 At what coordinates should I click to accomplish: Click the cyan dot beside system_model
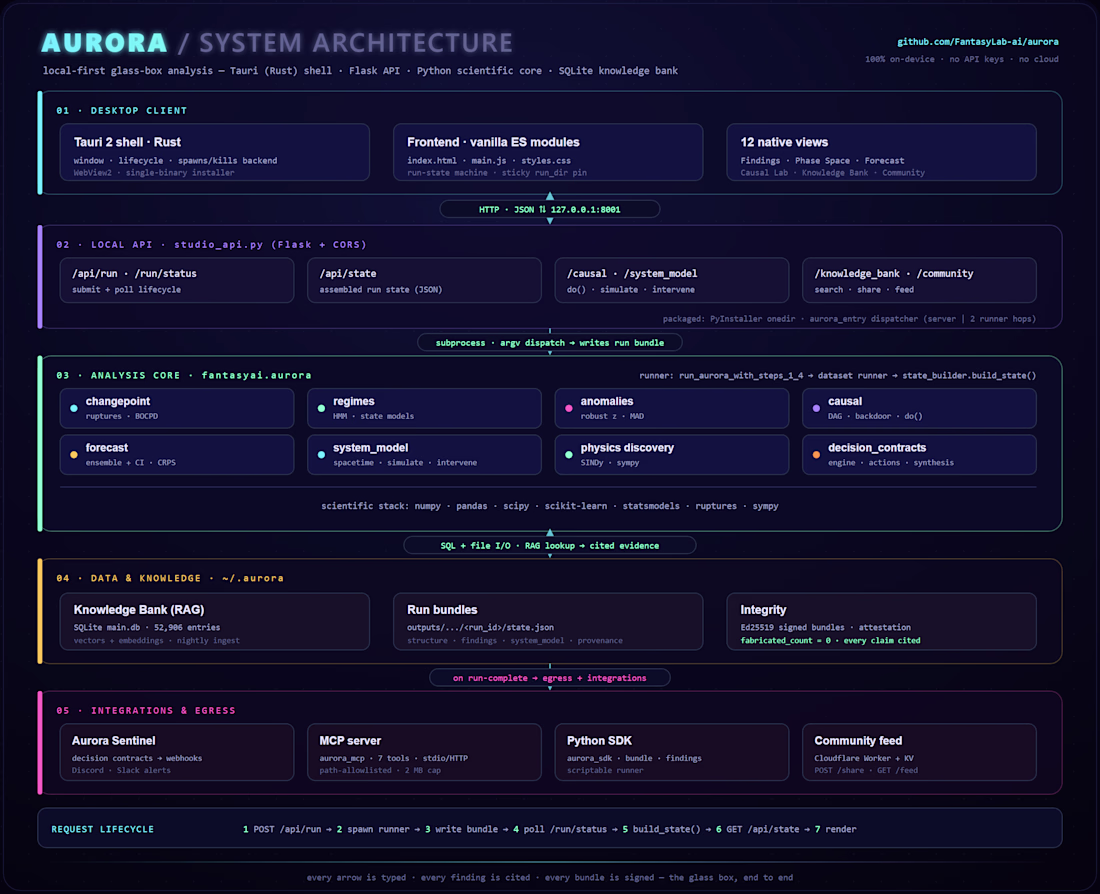click(321, 455)
